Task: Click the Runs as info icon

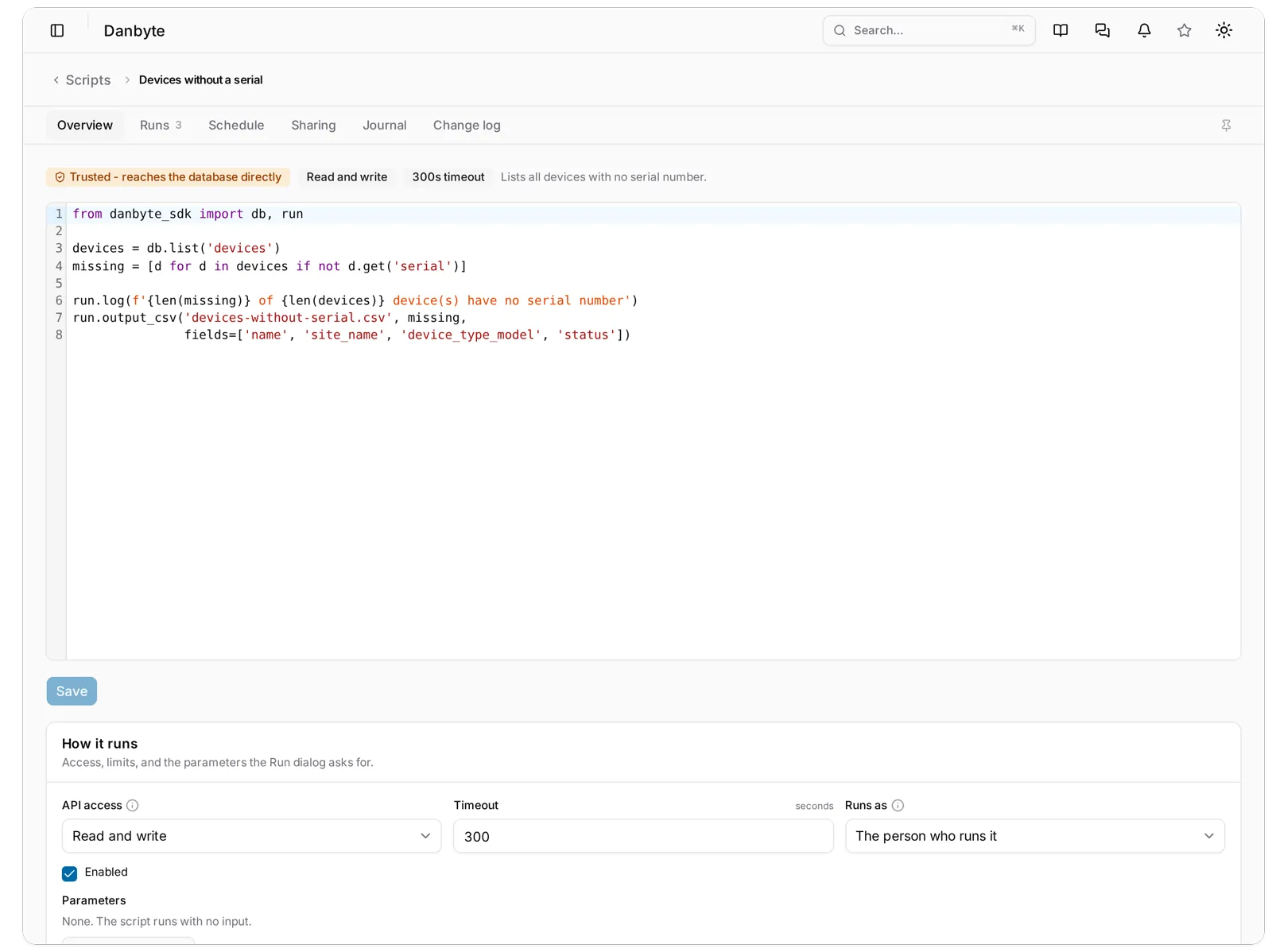Action: tap(898, 805)
